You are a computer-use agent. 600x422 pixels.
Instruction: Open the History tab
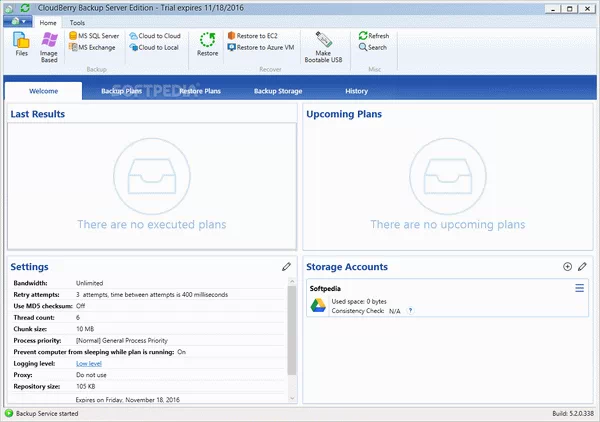[x=356, y=91]
